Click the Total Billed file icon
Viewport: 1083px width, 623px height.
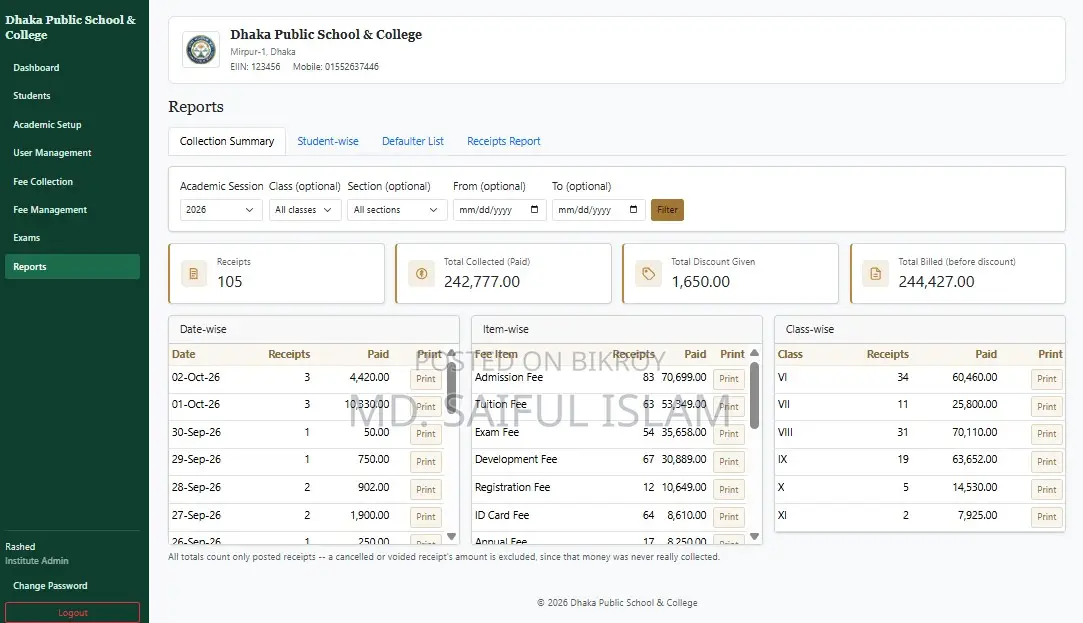tap(875, 274)
